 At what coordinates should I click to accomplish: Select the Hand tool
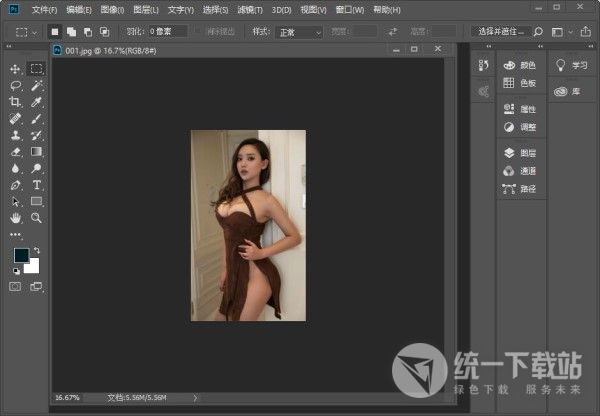point(15,217)
